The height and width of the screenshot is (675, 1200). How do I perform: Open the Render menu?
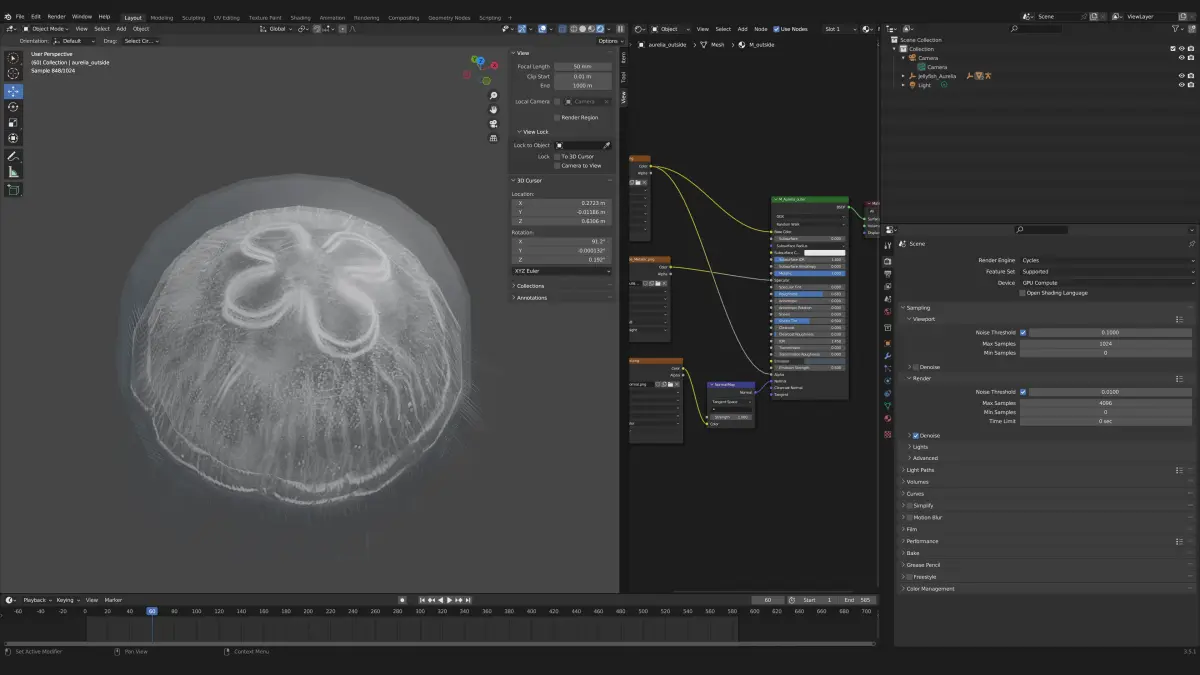tap(56, 17)
